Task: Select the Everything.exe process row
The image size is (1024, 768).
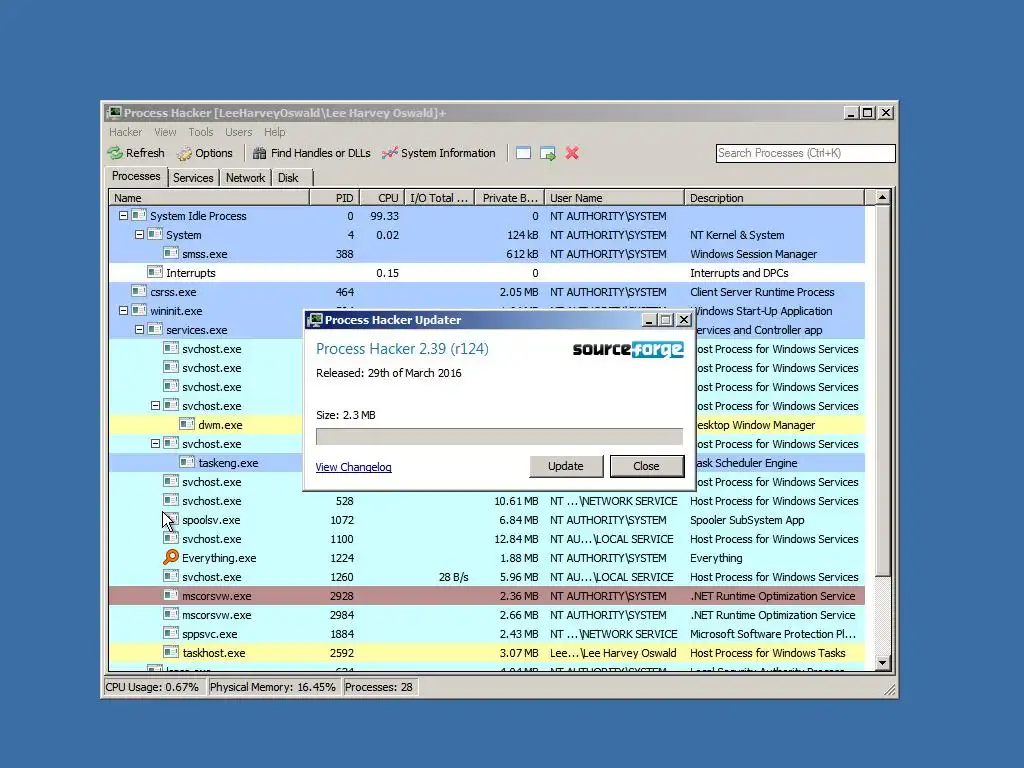Action: point(487,558)
